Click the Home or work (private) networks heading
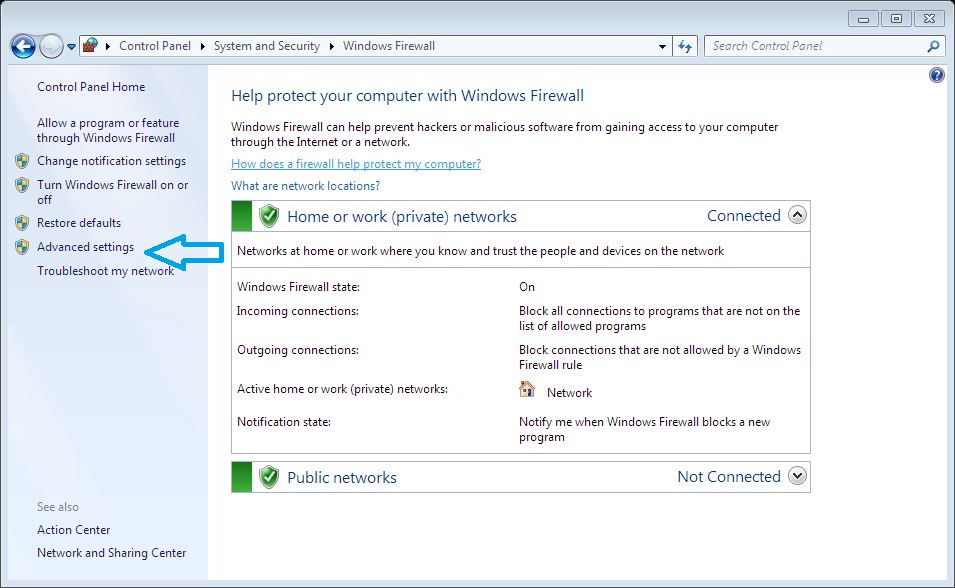The image size is (955, 588). tap(401, 216)
